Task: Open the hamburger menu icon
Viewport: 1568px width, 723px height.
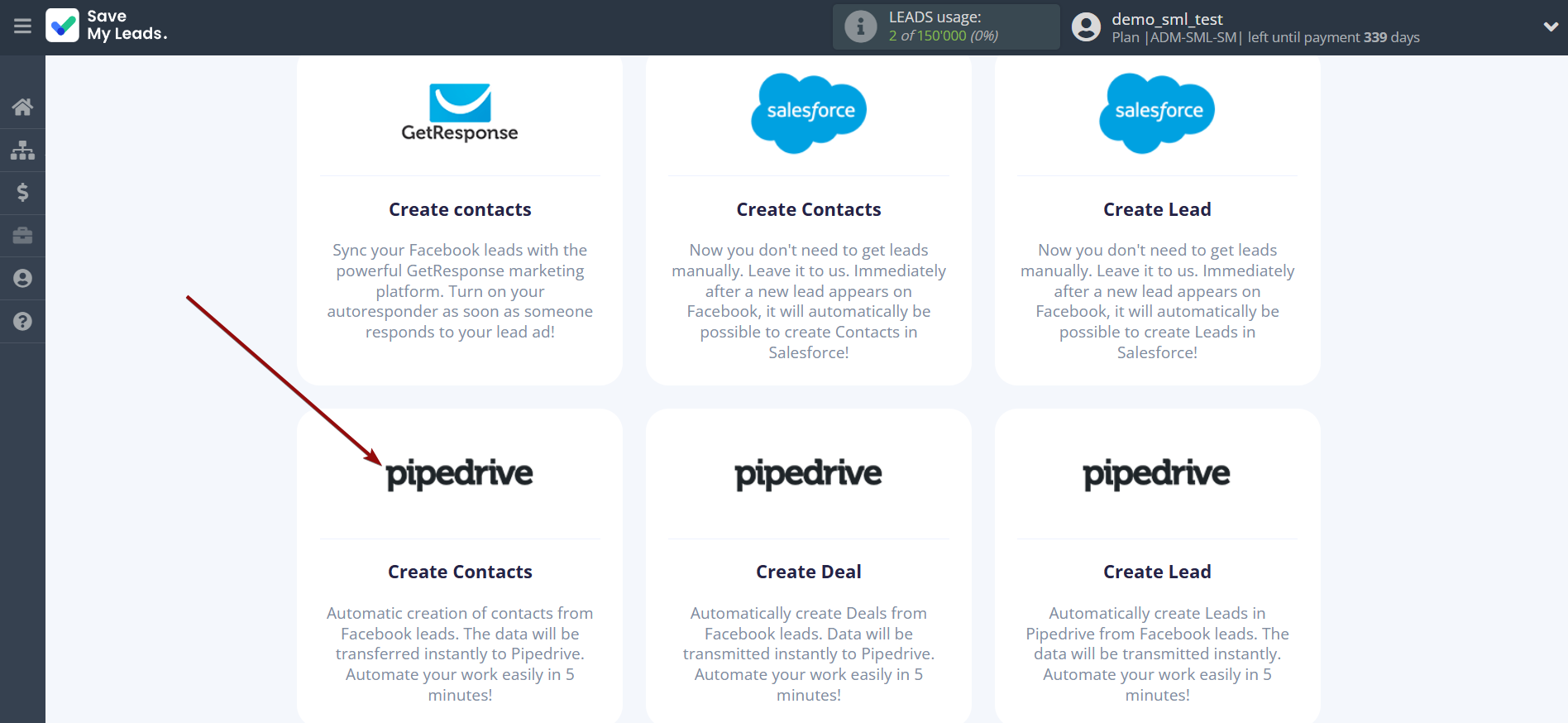Action: click(22, 26)
